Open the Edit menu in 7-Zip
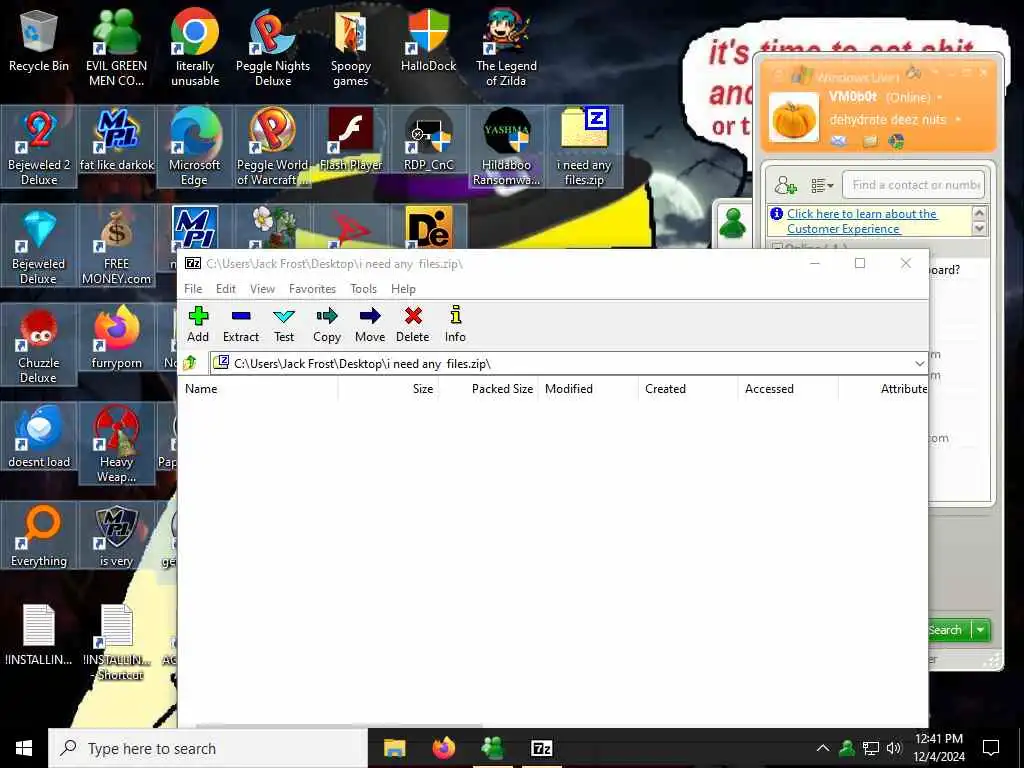Image resolution: width=1024 pixels, height=768 pixels. click(x=226, y=289)
